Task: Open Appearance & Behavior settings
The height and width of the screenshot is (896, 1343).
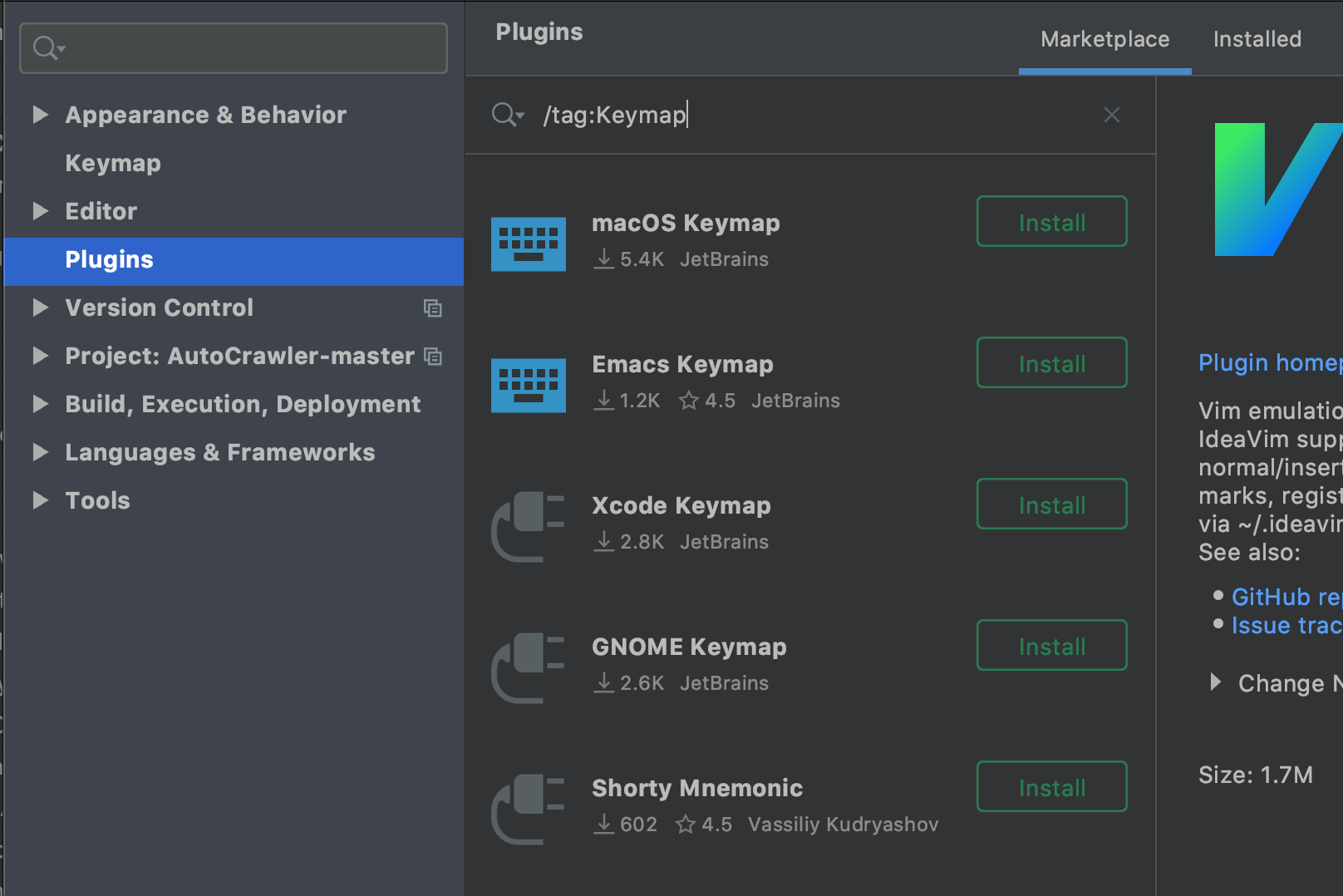Action: 205,115
